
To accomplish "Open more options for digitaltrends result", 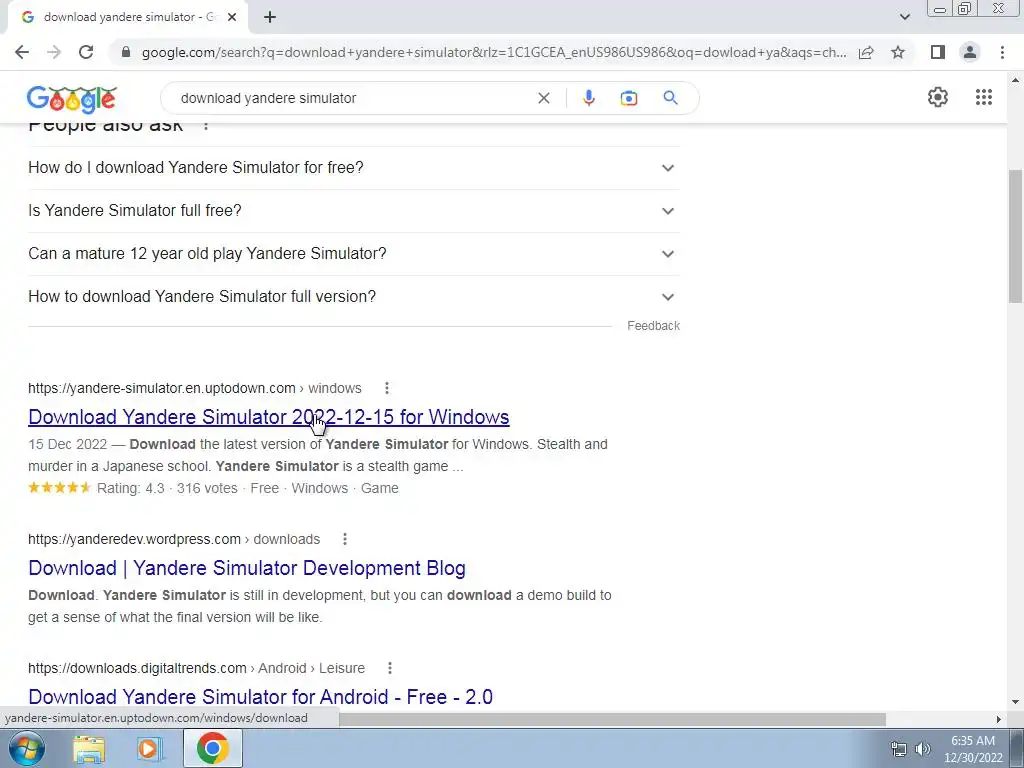I will click(390, 669).
